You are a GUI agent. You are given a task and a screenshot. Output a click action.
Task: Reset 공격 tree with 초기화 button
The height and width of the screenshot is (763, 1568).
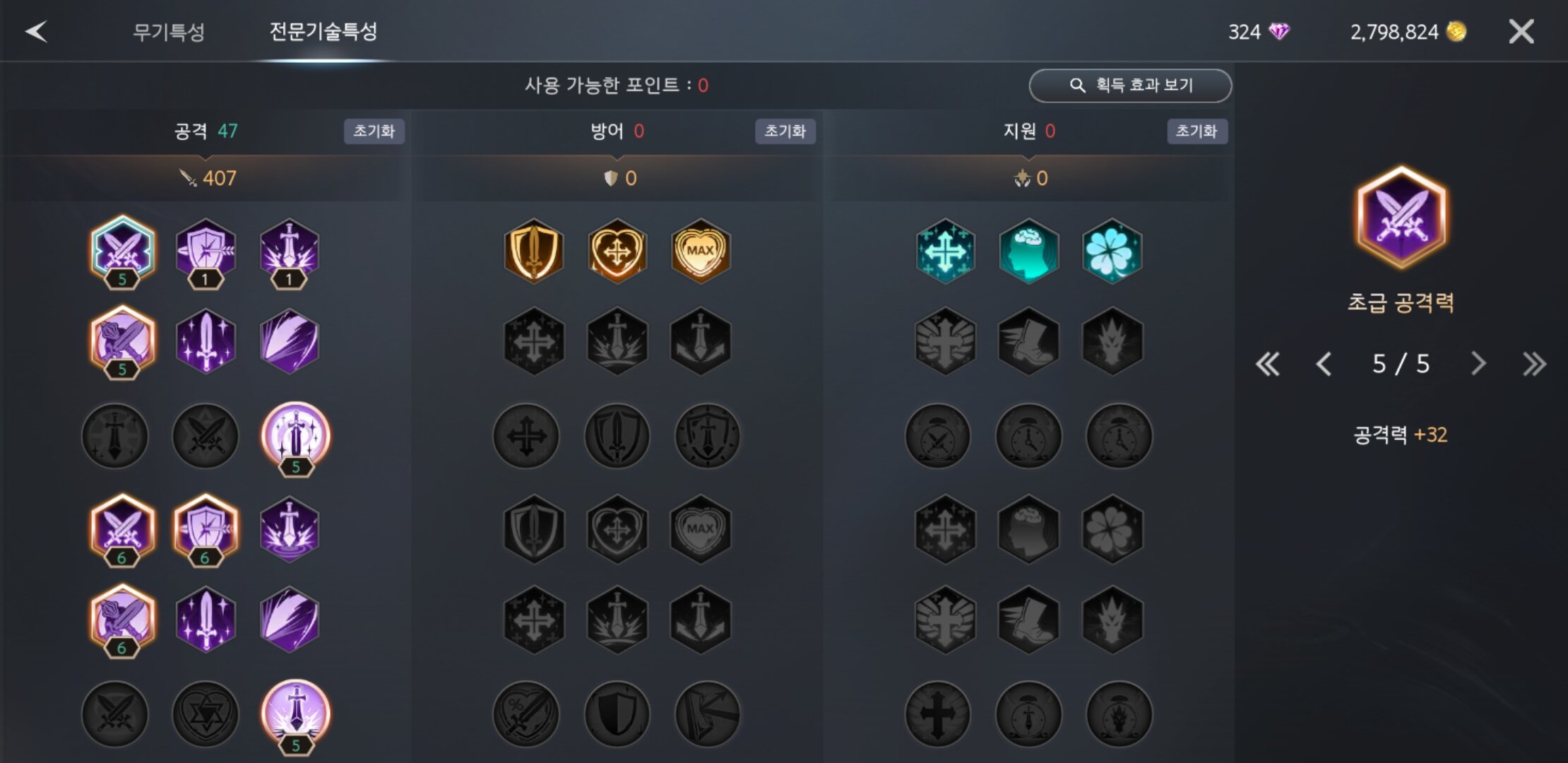[x=374, y=131]
